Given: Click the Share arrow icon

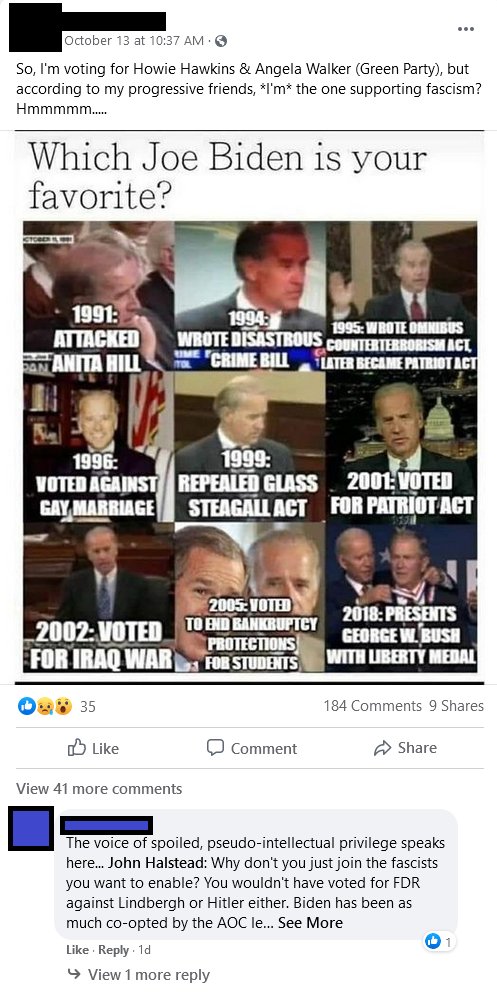Looking at the screenshot, I should (382, 748).
